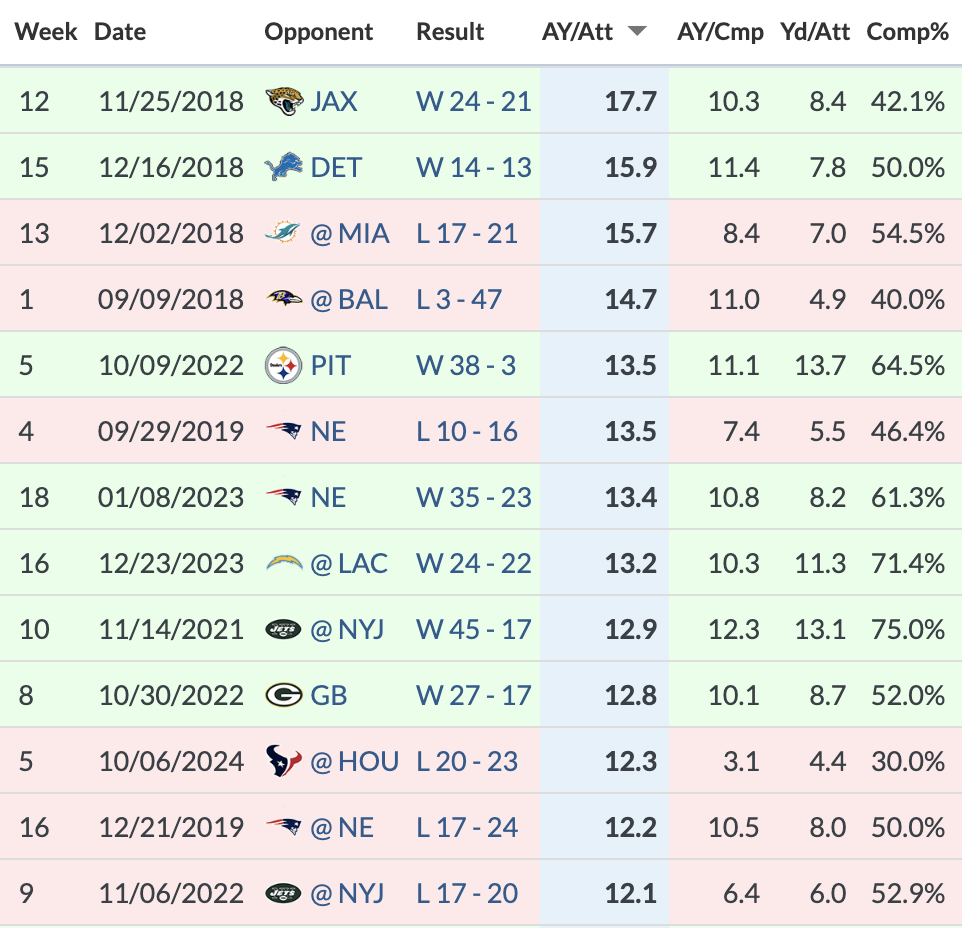Click the Chargers lightning bolt logo
Image resolution: width=962 pixels, height=928 pixels.
tap(284, 563)
